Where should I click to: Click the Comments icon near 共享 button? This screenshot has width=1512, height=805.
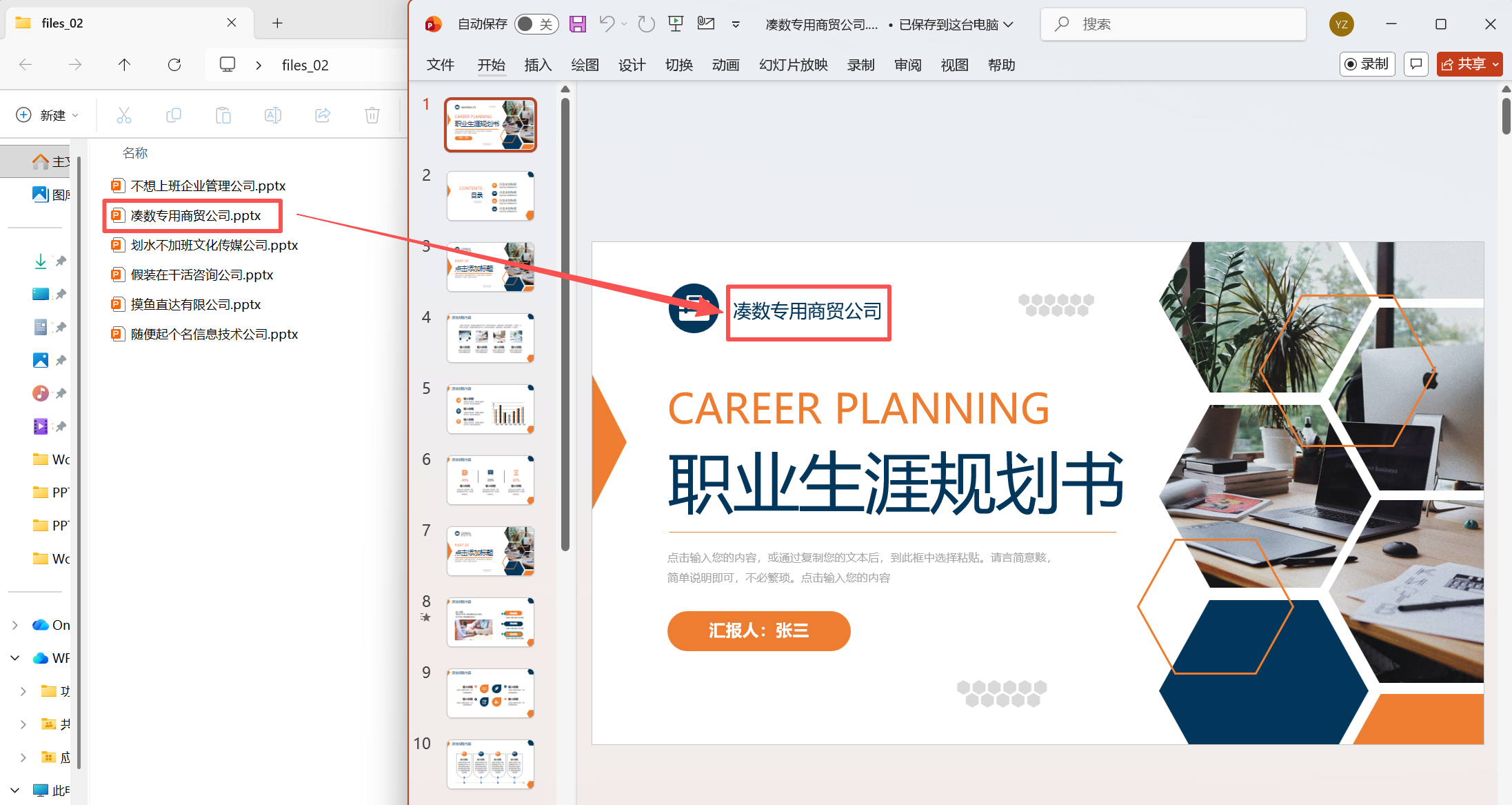1415,63
